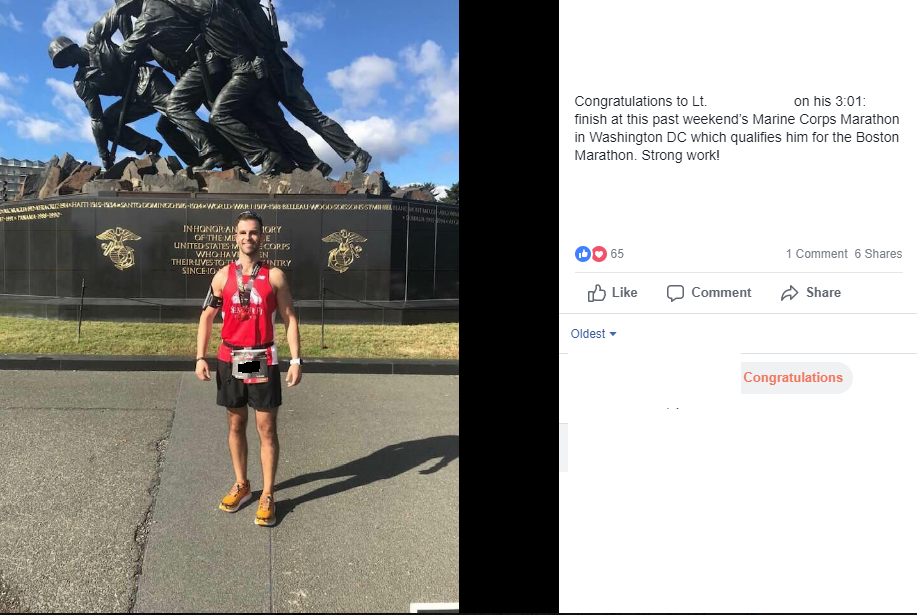Click the Comment button label
The height and width of the screenshot is (615, 917).
click(x=721, y=292)
